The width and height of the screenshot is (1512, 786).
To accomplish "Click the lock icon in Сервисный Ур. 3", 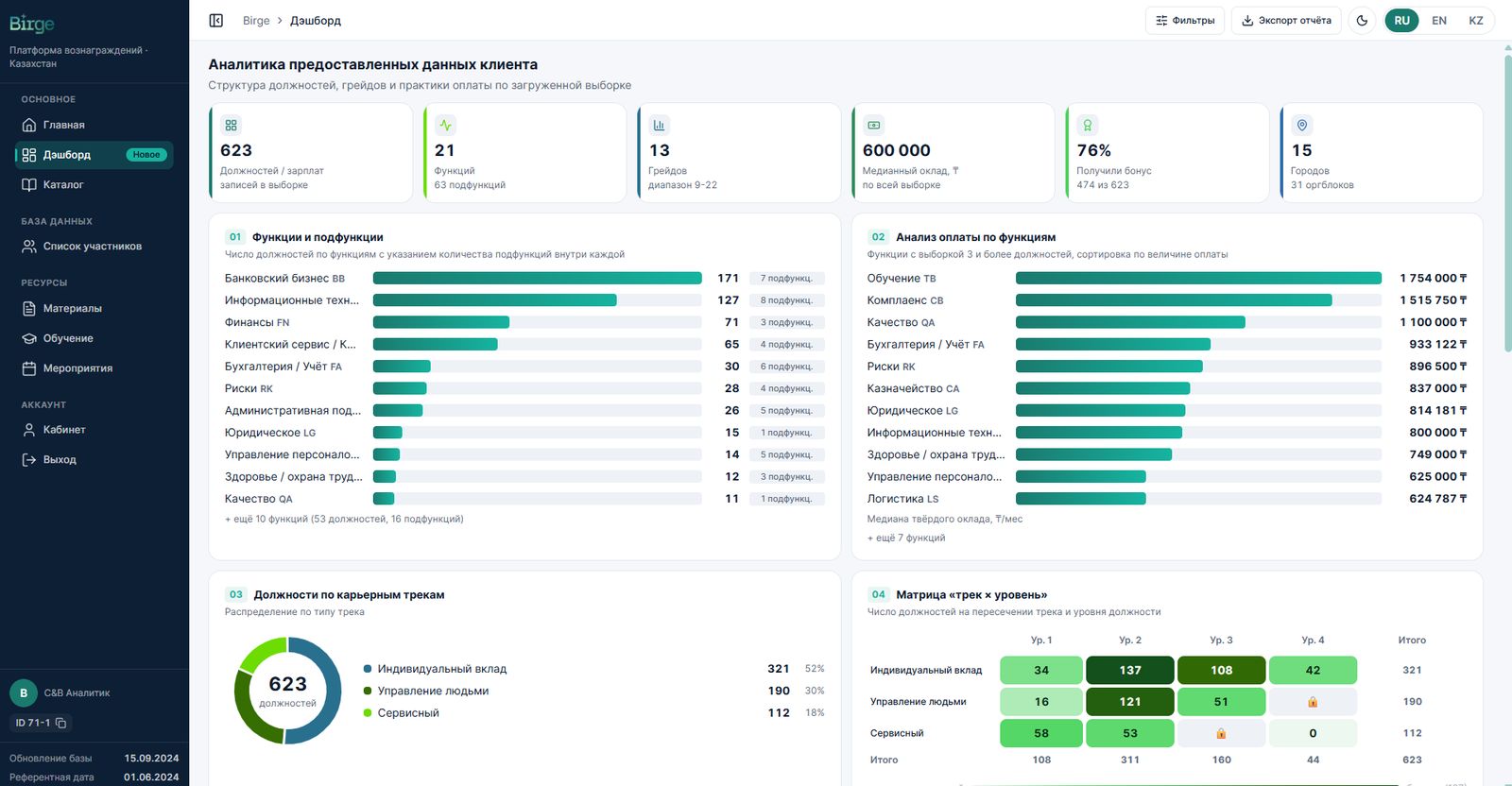I will [1221, 733].
